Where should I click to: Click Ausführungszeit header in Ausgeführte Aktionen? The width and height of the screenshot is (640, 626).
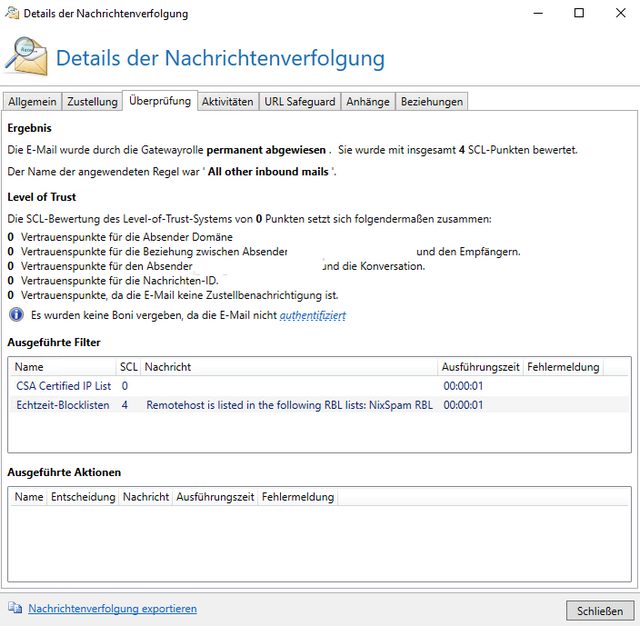pyautogui.click(x=215, y=497)
